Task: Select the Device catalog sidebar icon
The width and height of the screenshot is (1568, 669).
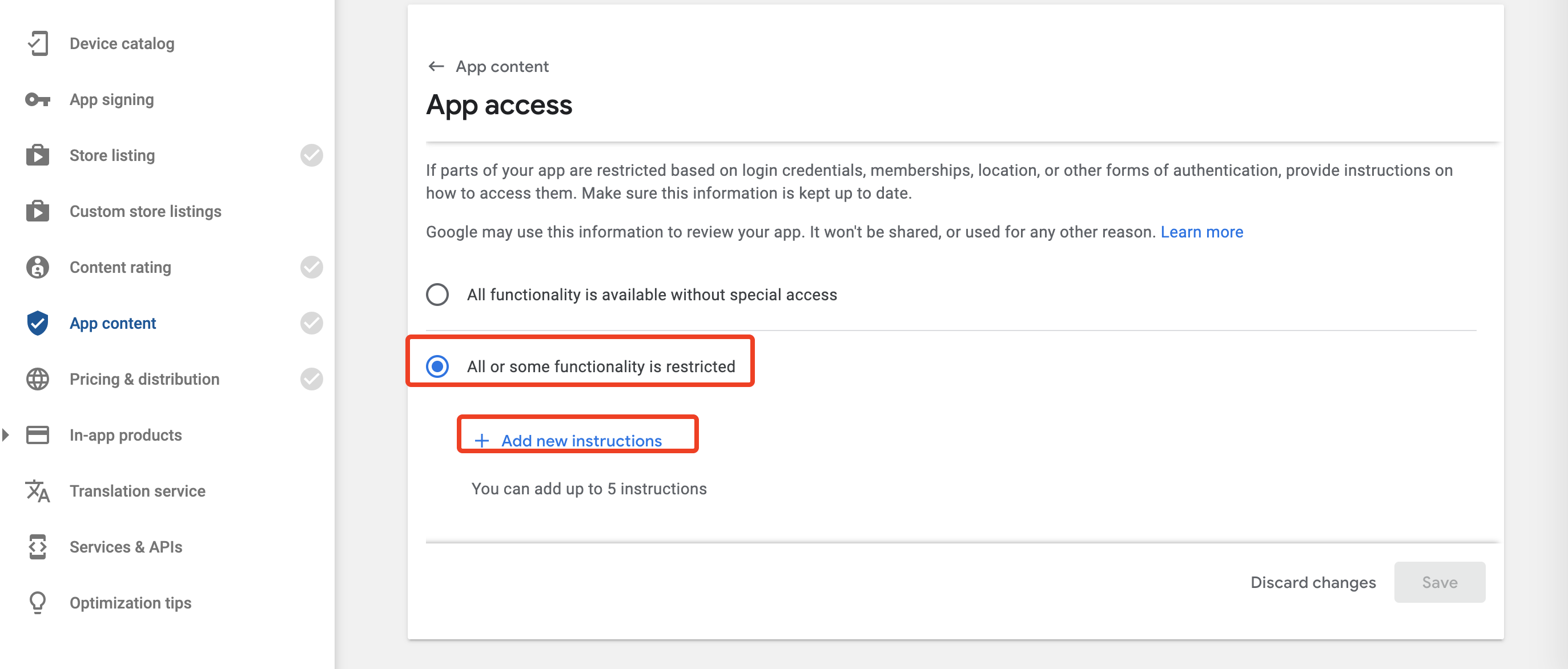Action: coord(38,43)
